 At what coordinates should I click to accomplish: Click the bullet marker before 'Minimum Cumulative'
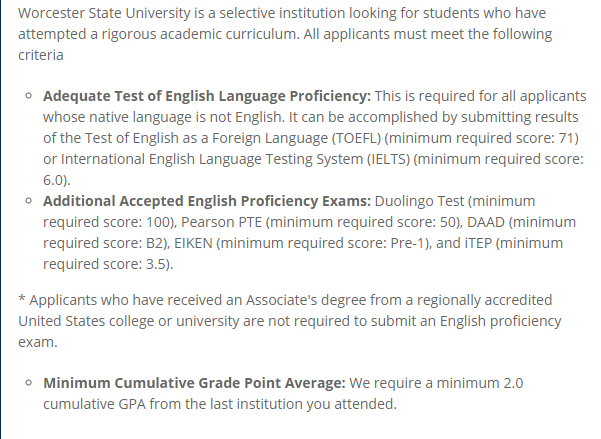click(x=28, y=383)
